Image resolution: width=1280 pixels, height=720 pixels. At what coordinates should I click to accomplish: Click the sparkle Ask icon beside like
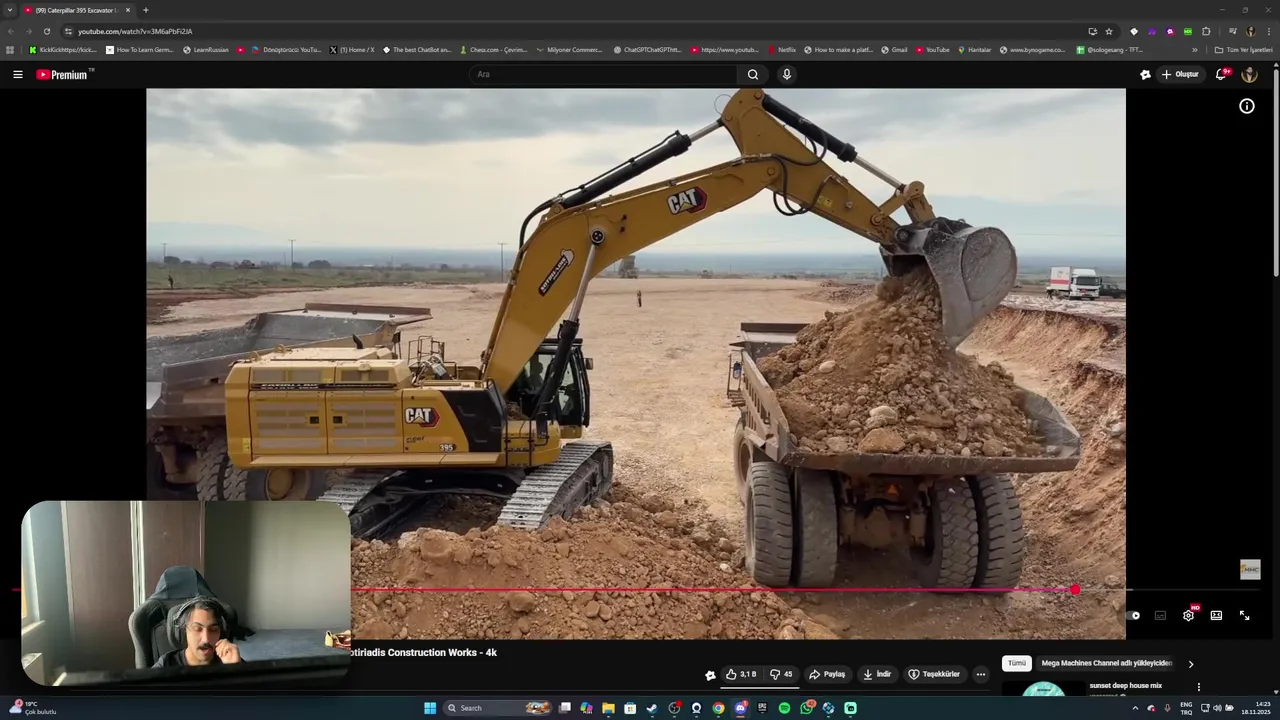[x=710, y=675]
